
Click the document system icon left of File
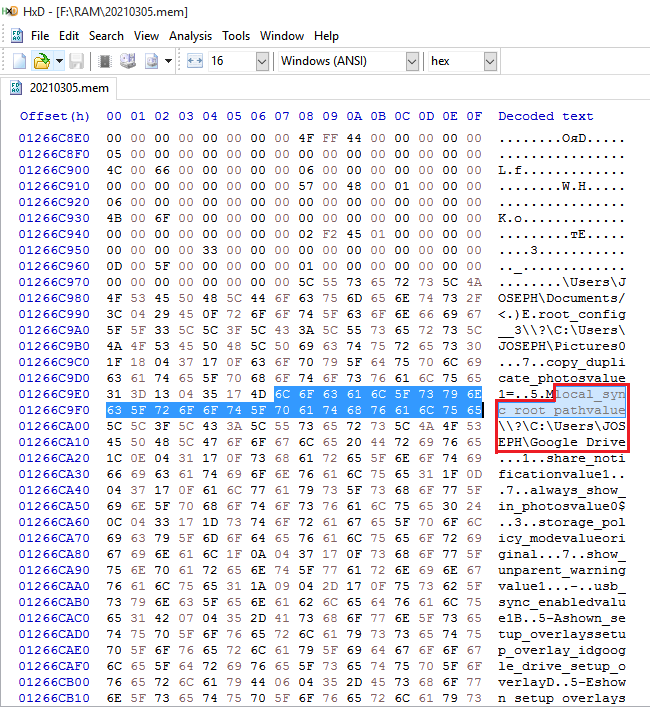pos(17,36)
